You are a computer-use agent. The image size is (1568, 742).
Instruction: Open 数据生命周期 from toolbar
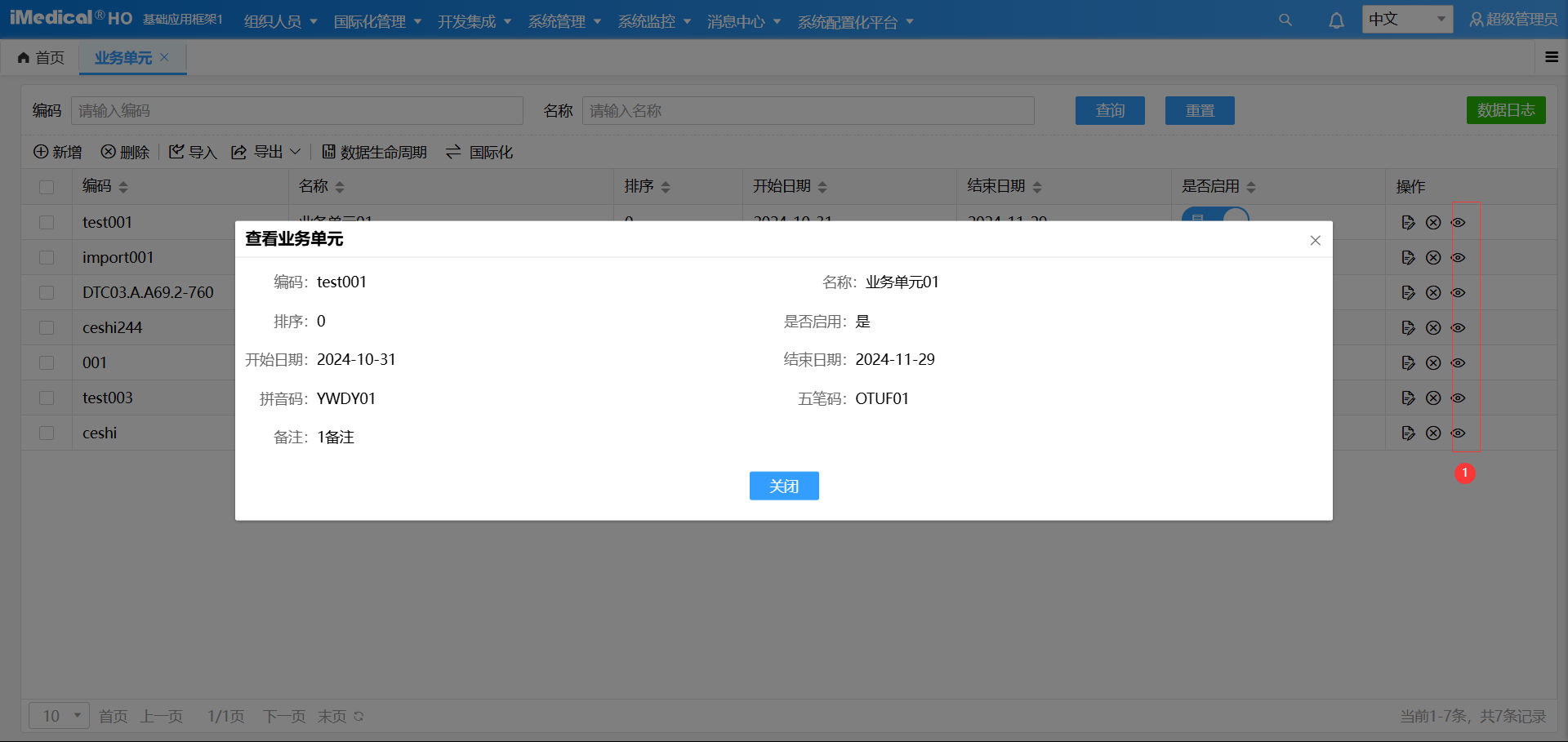click(374, 152)
